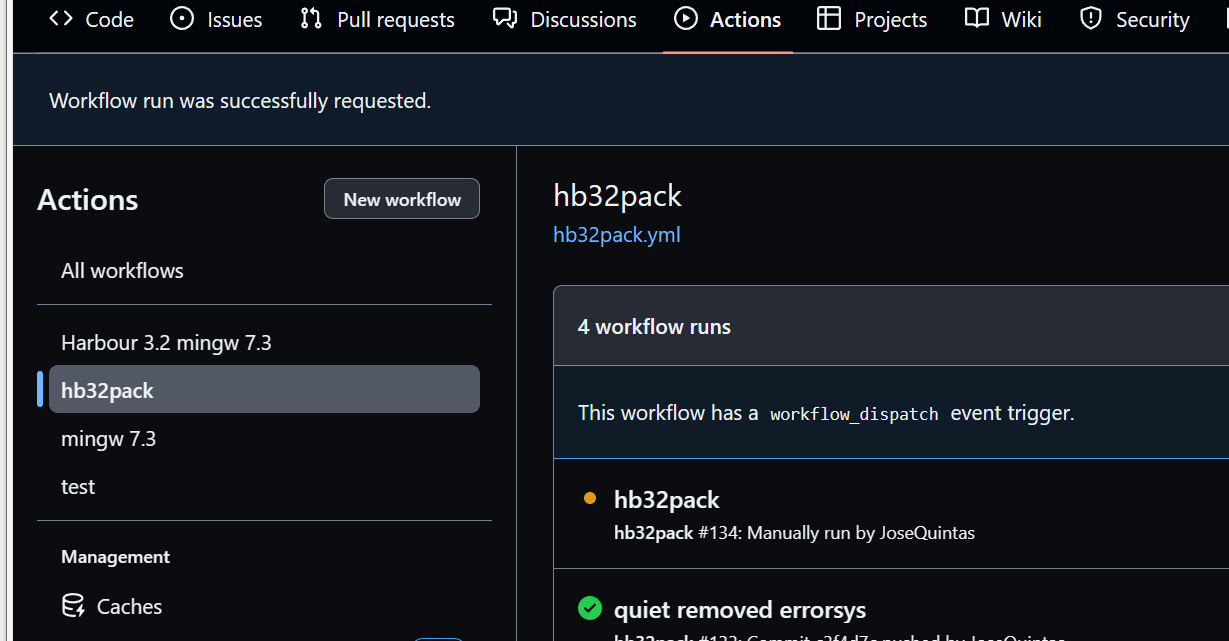Click the Projects table icon

coord(829,19)
